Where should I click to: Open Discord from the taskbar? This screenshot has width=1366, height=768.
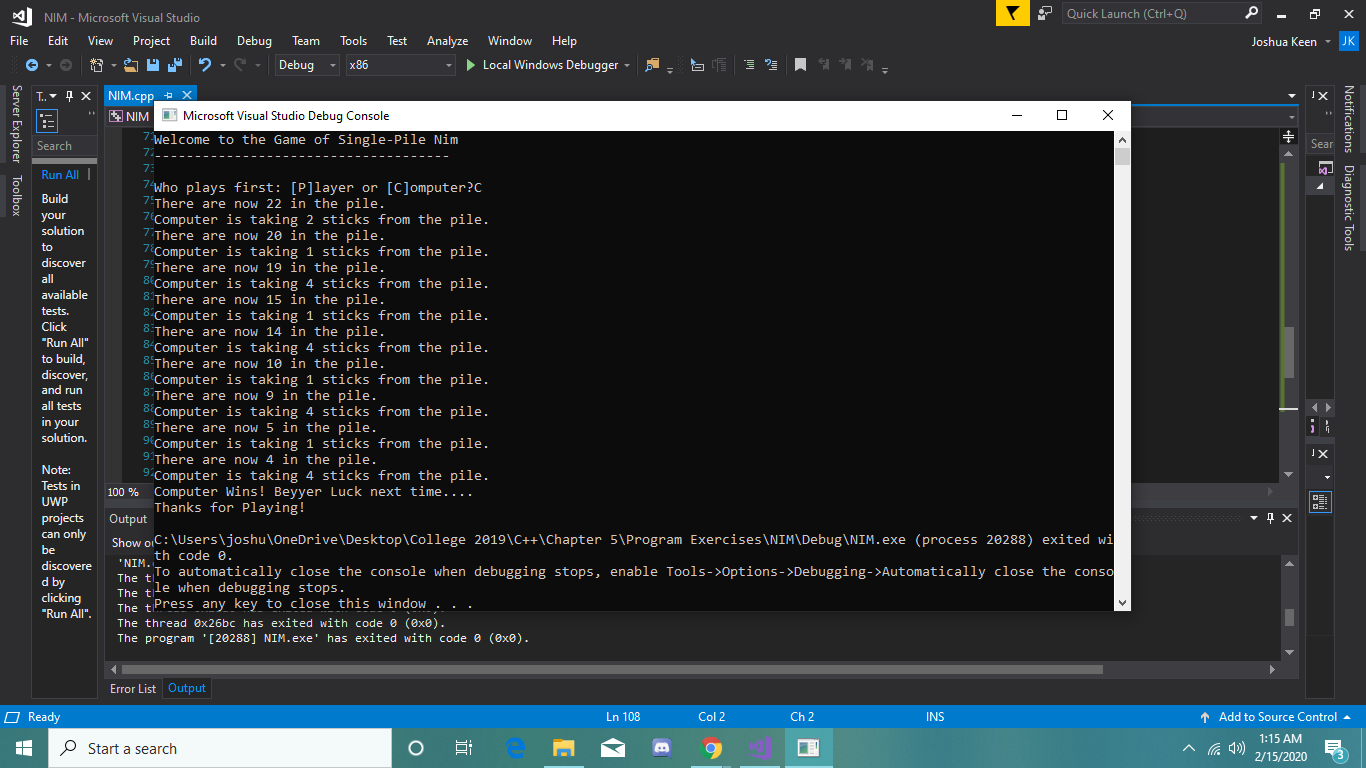tap(662, 747)
